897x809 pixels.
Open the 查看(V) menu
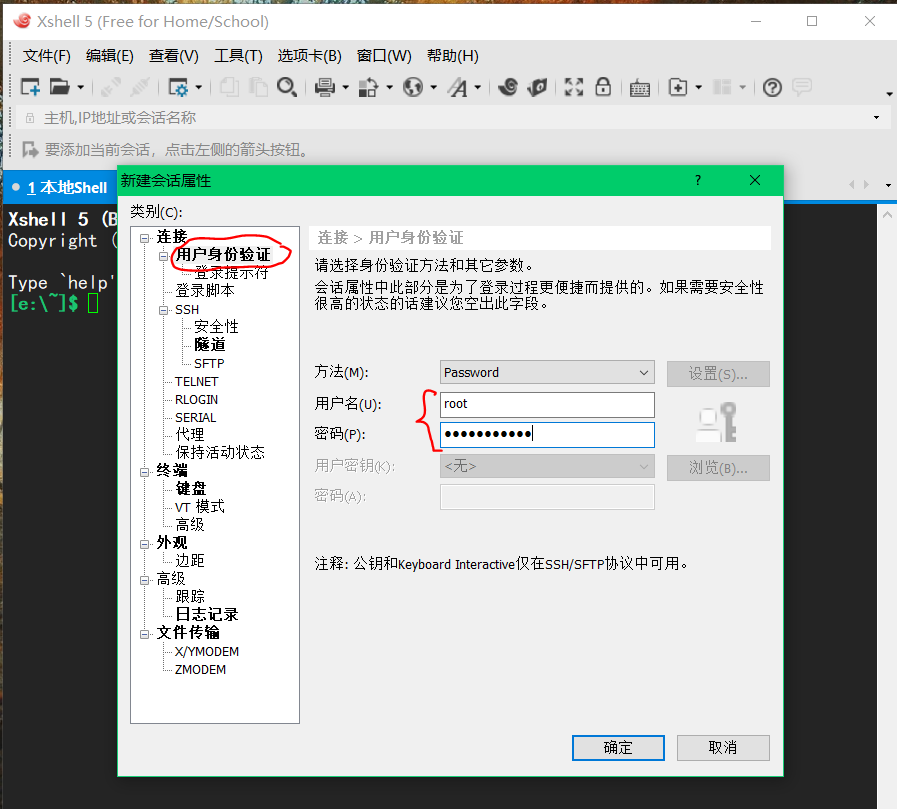pos(173,56)
